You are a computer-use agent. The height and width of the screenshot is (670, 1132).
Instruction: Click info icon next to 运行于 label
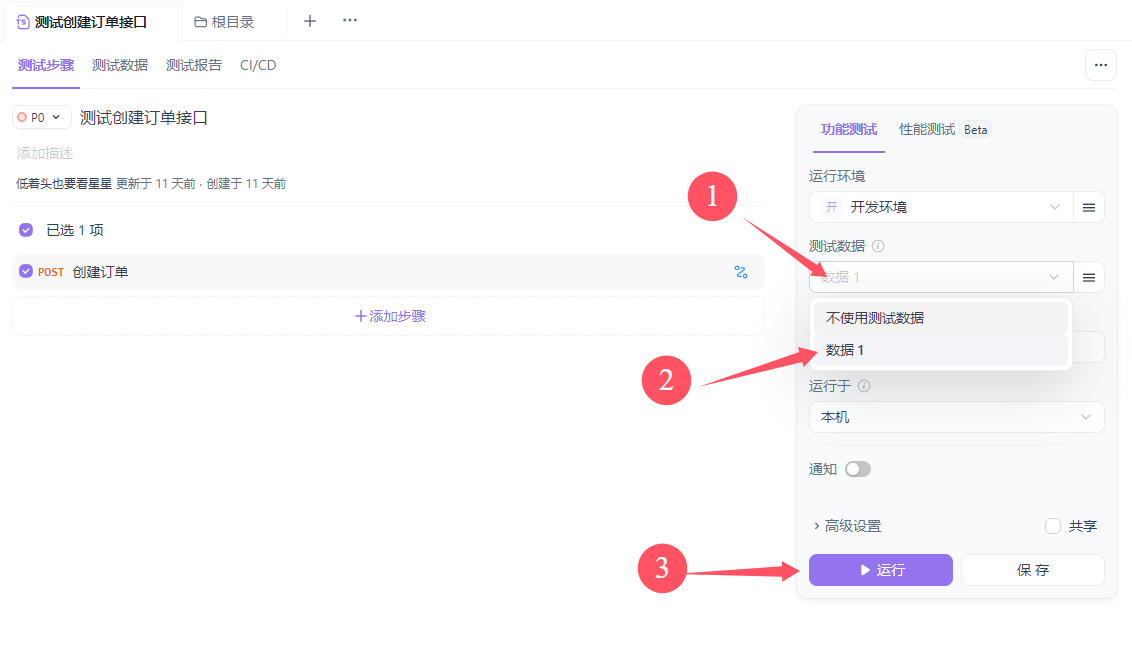coord(864,386)
